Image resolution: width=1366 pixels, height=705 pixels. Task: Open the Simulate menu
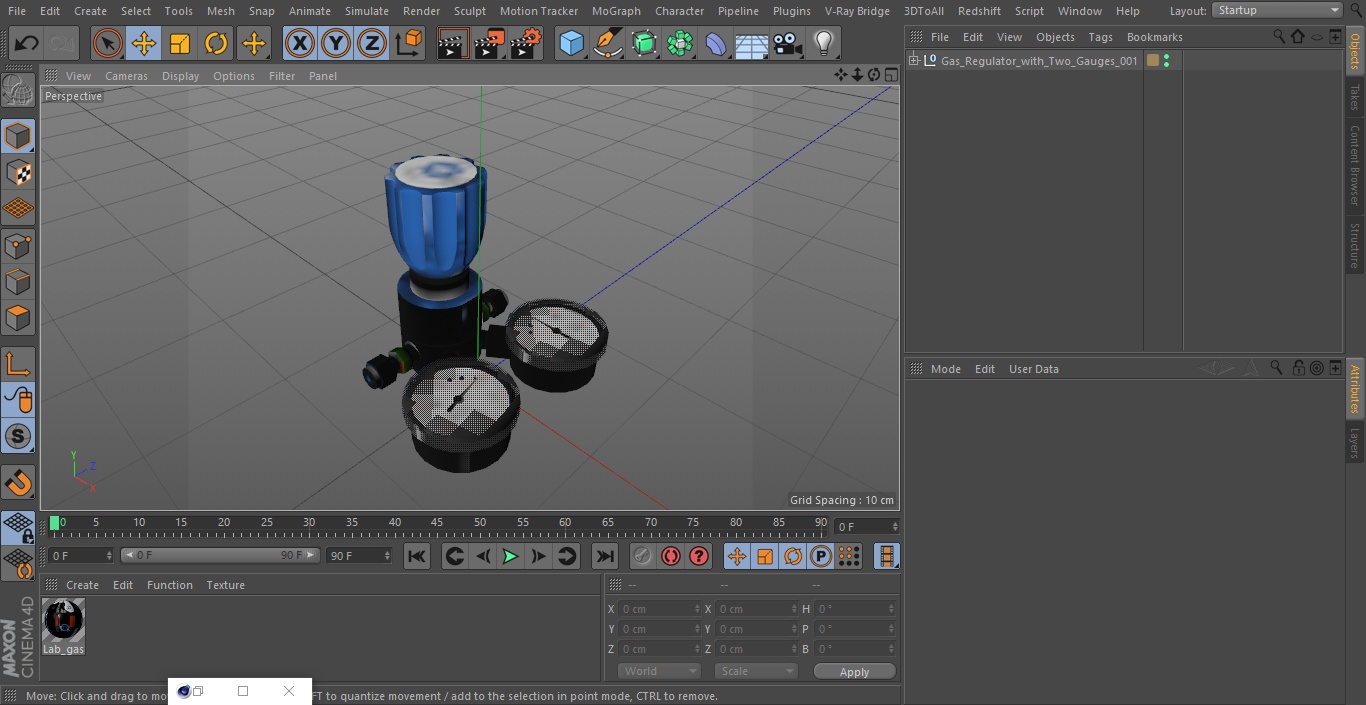point(367,11)
